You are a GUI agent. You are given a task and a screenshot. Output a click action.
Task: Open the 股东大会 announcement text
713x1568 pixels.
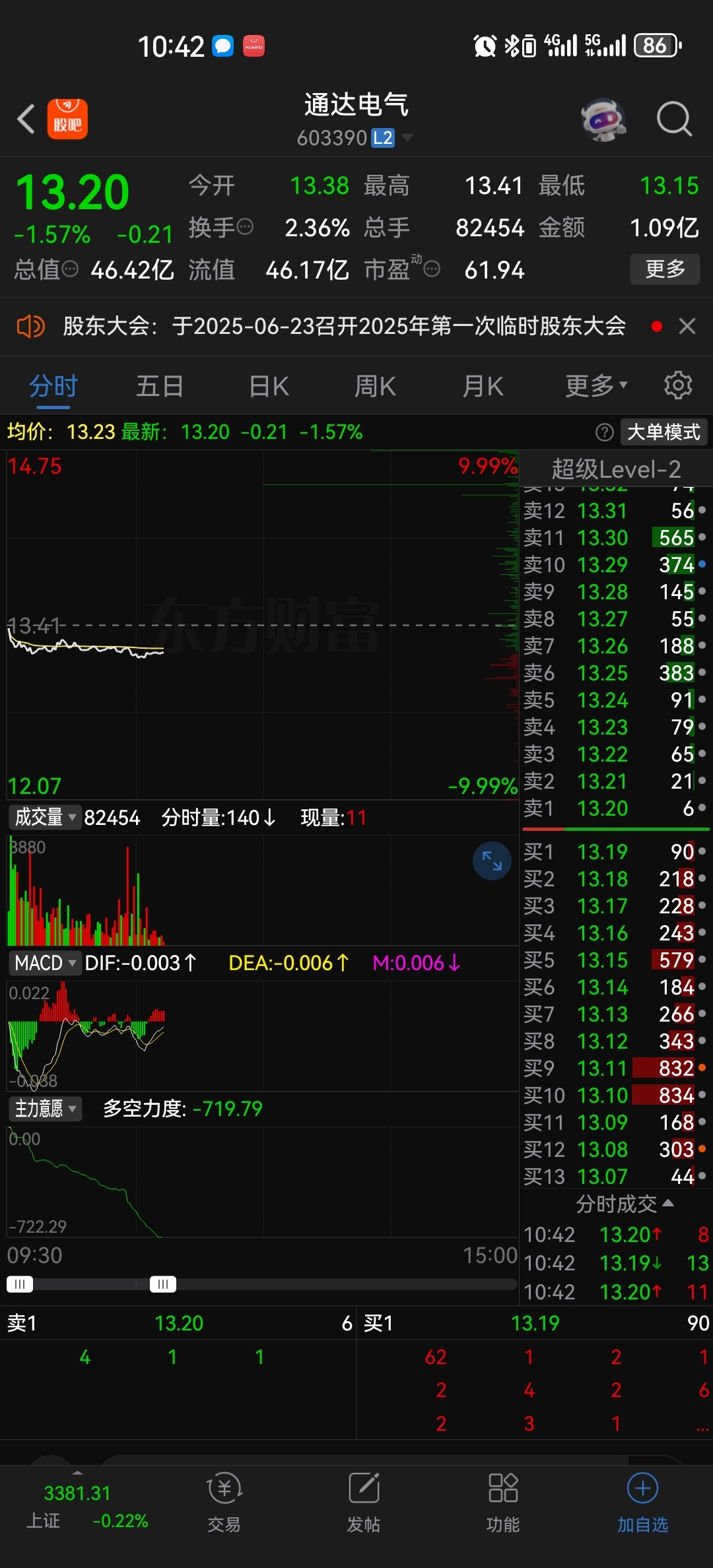(344, 326)
